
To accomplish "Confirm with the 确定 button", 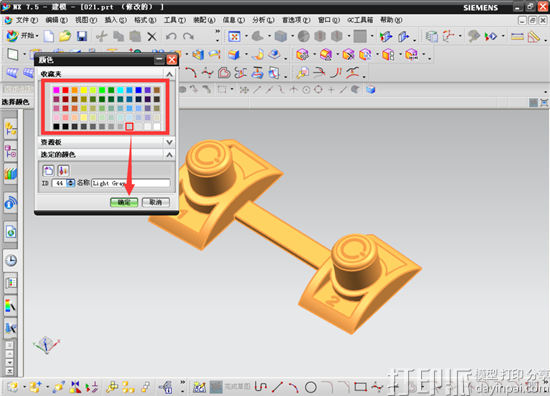I will tap(124, 202).
